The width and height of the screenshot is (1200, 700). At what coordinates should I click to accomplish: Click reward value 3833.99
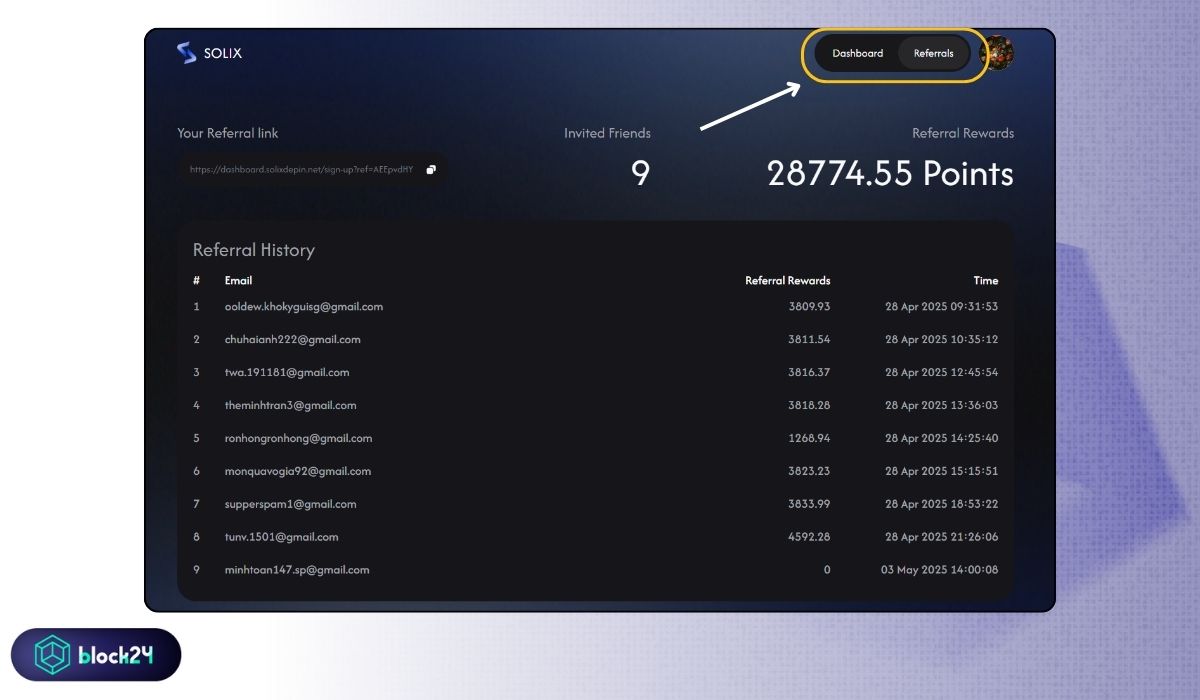pyautogui.click(x=809, y=505)
